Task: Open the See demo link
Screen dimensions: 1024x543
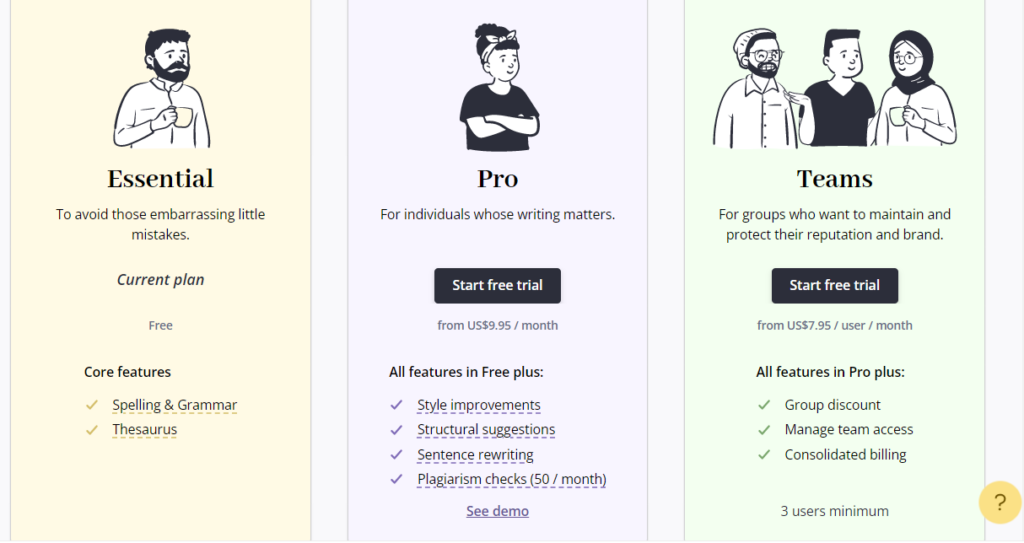Action: [x=497, y=511]
